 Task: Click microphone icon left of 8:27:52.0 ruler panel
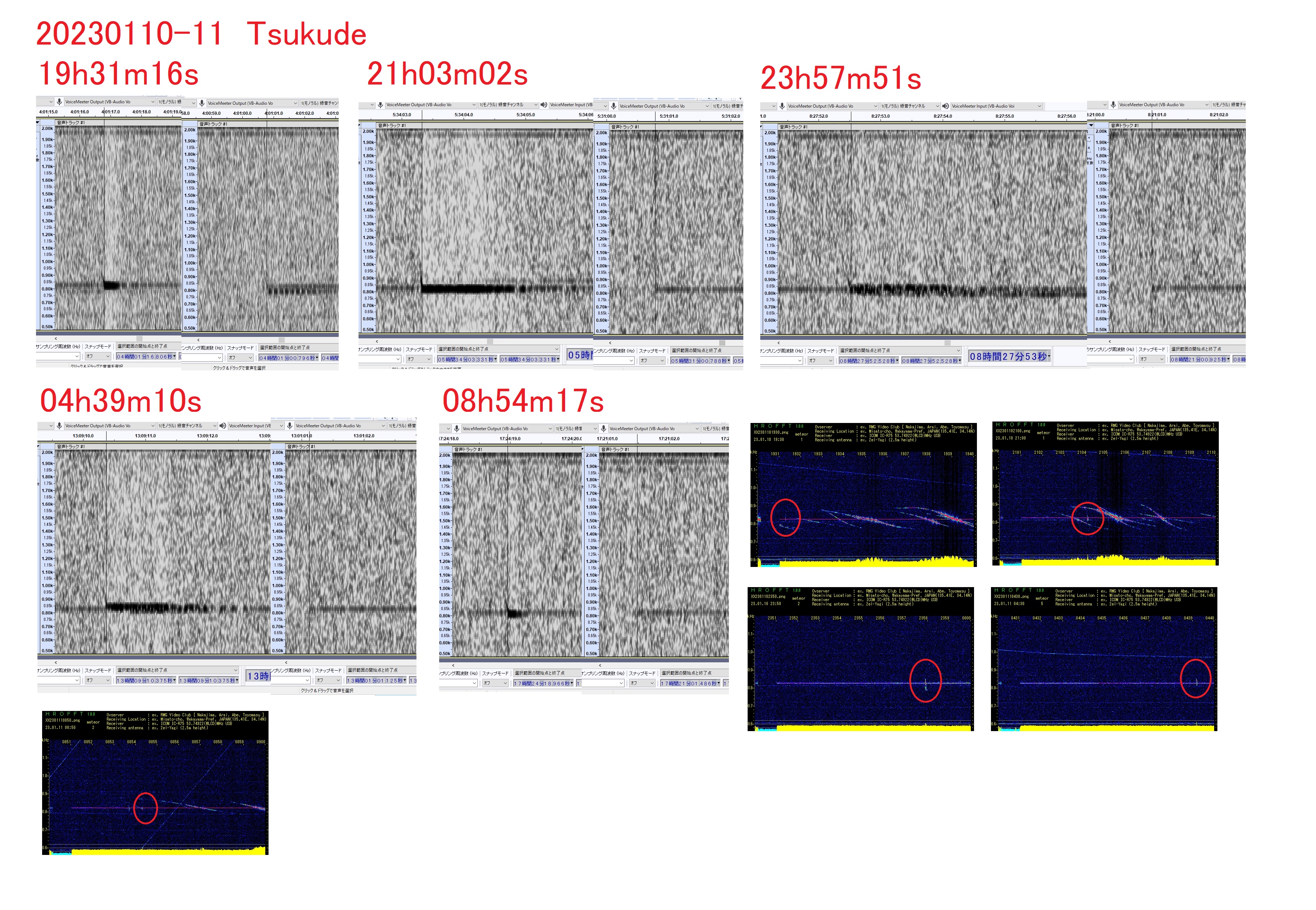782,106
